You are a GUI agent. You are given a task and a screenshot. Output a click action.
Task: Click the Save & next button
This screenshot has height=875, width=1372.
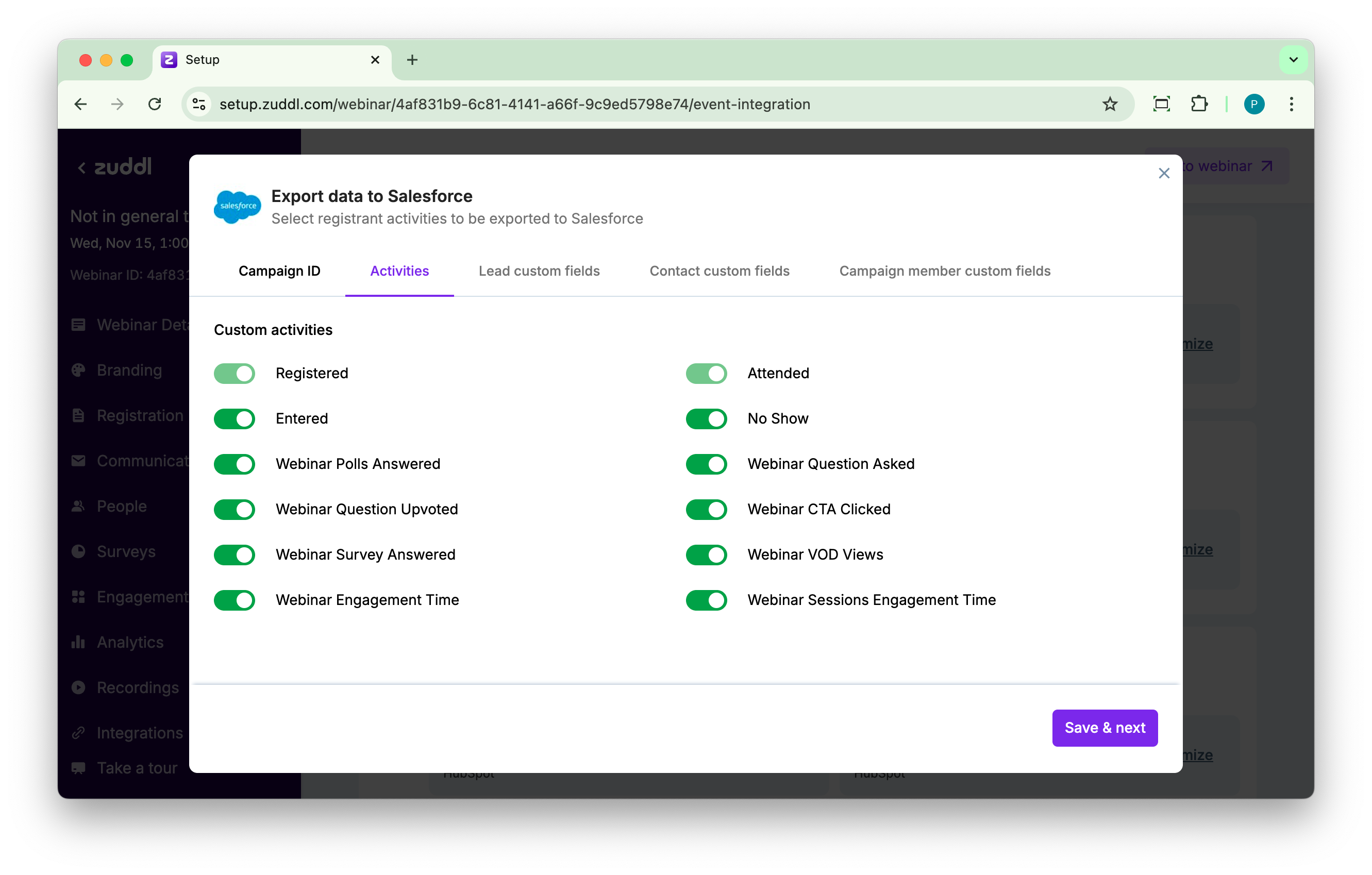point(1104,728)
